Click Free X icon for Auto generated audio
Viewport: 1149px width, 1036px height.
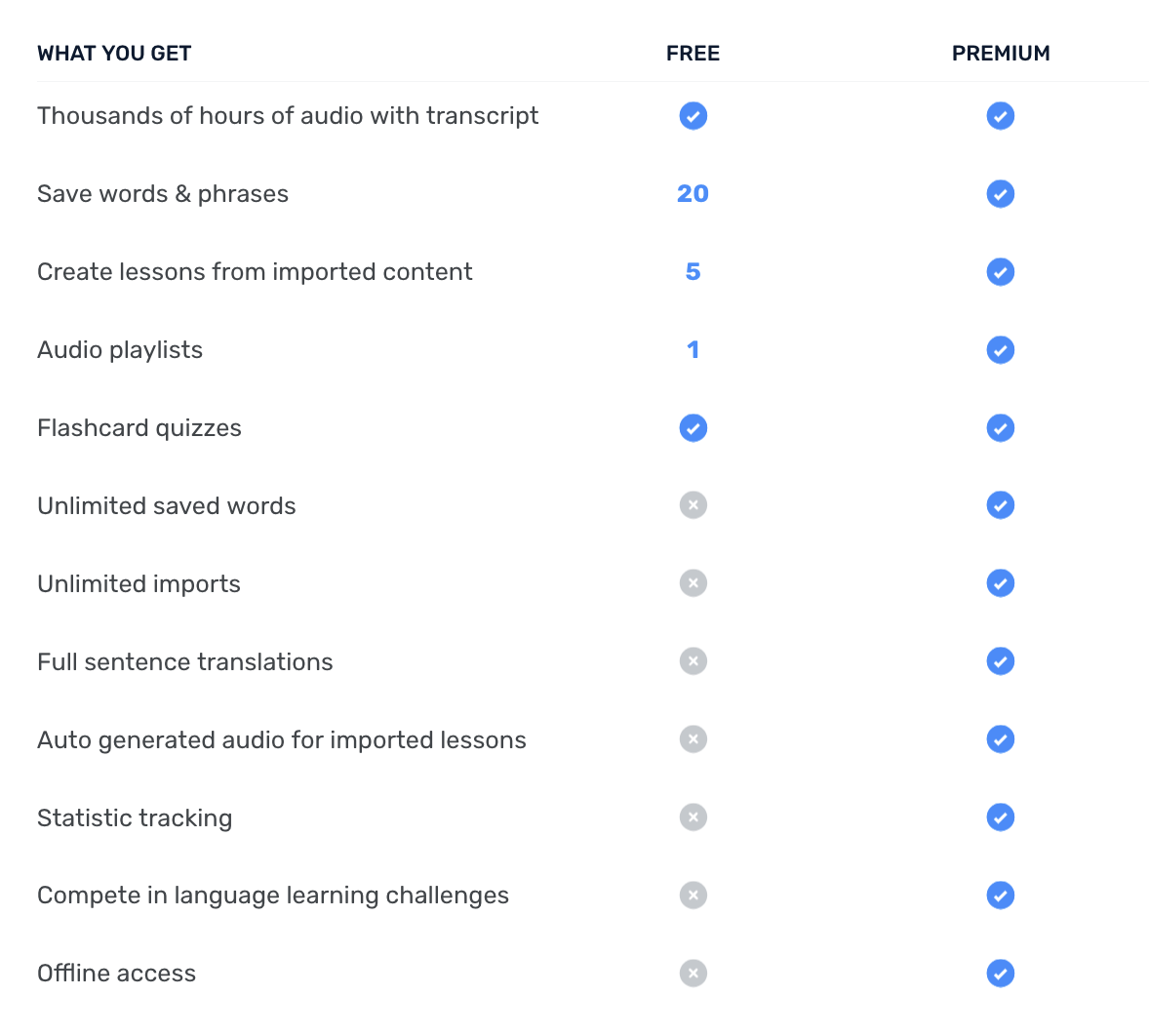(x=693, y=739)
